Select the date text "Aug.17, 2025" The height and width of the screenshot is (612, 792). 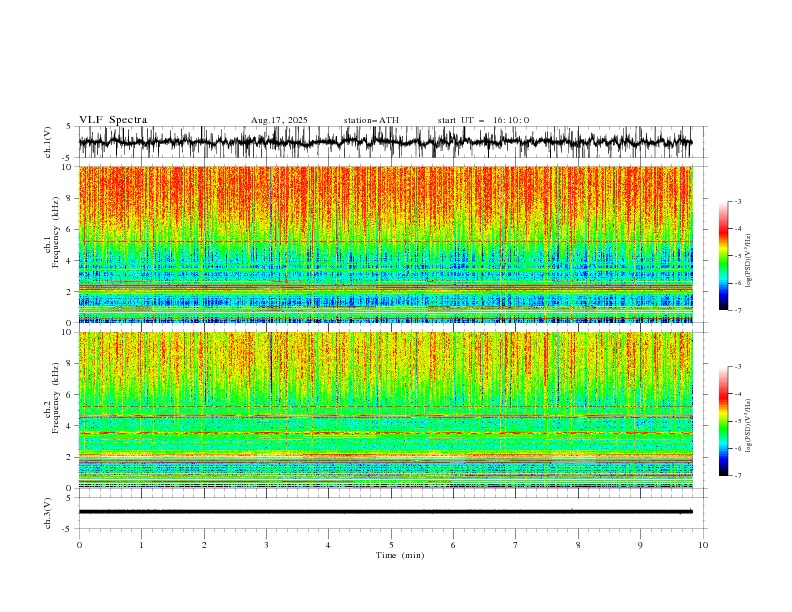coord(279,120)
